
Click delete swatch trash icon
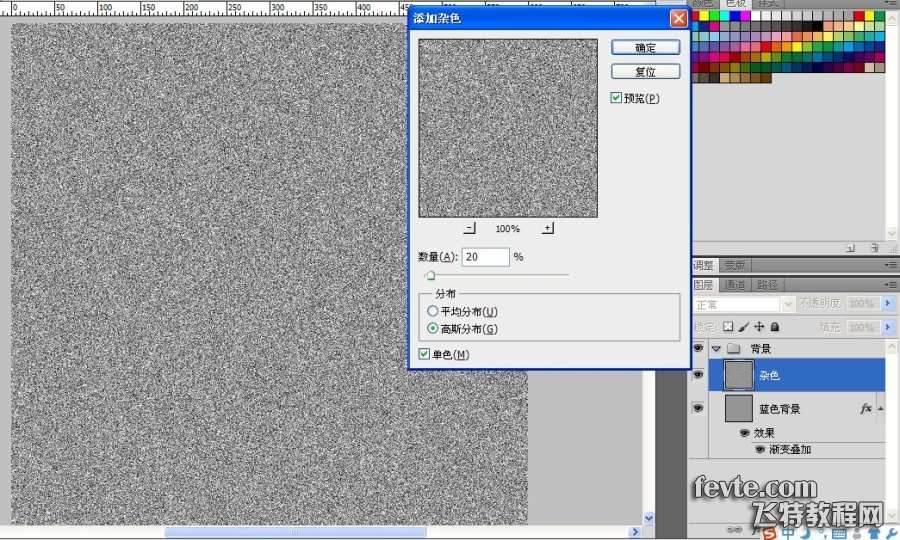(874, 248)
